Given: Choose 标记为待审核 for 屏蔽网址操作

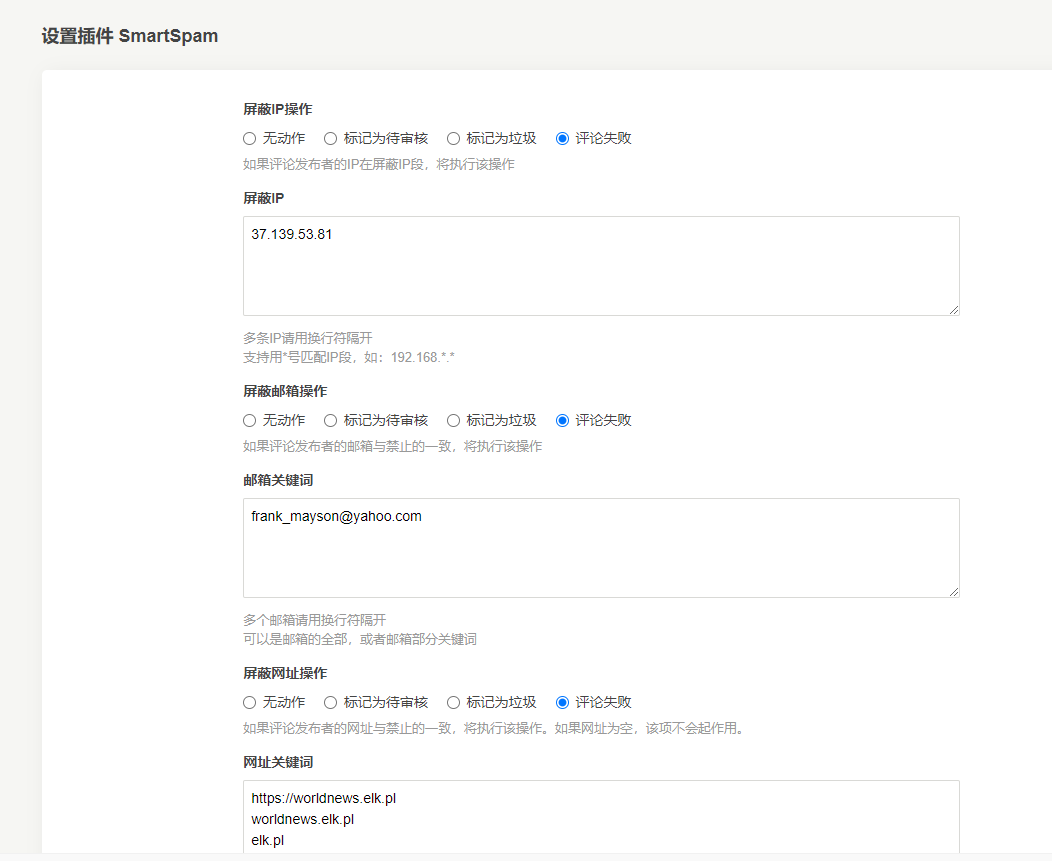Looking at the screenshot, I should pyautogui.click(x=331, y=702).
